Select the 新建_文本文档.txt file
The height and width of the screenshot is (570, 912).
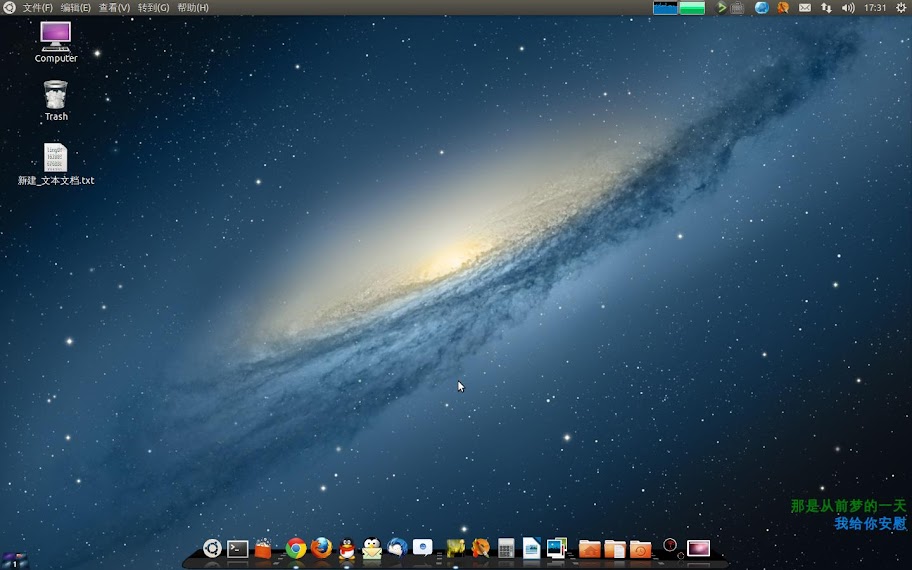click(x=56, y=165)
